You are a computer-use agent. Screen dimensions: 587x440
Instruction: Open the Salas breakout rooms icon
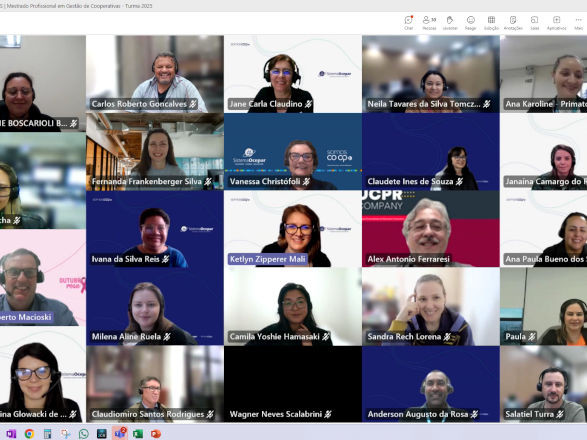click(x=535, y=22)
